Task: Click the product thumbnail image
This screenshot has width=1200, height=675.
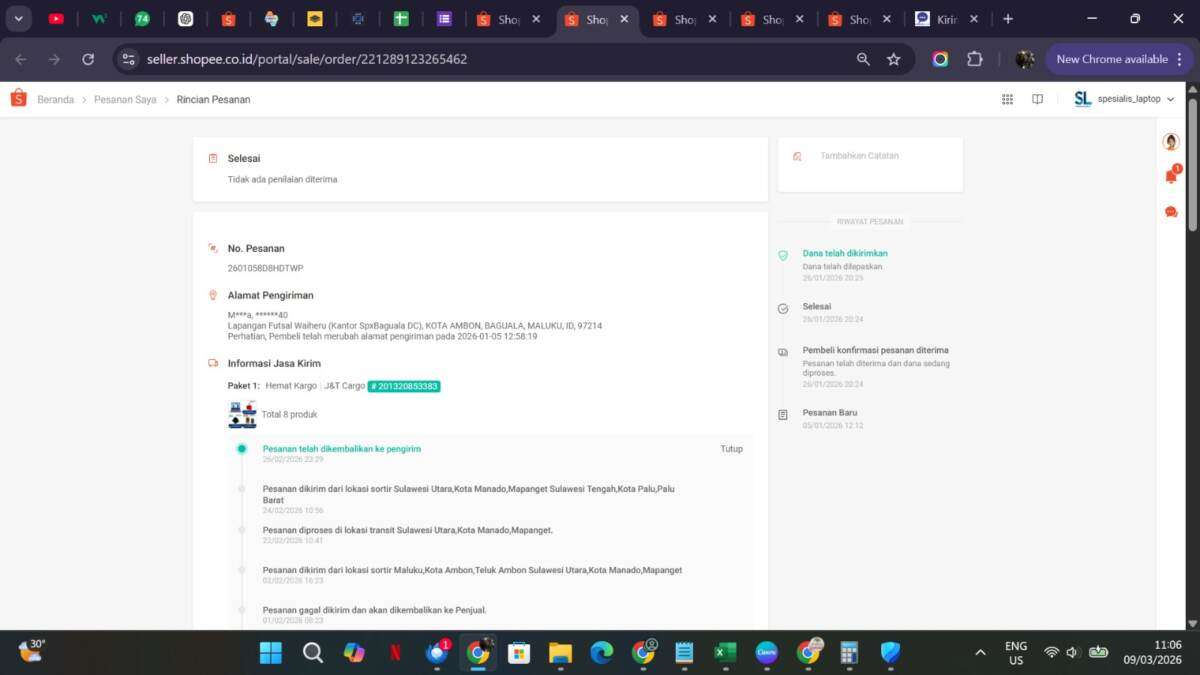Action: (242, 414)
